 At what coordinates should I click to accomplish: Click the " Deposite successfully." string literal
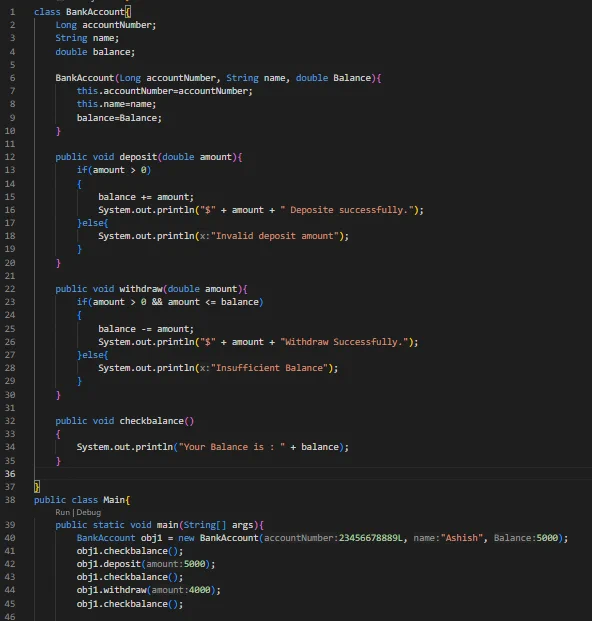tap(347, 210)
